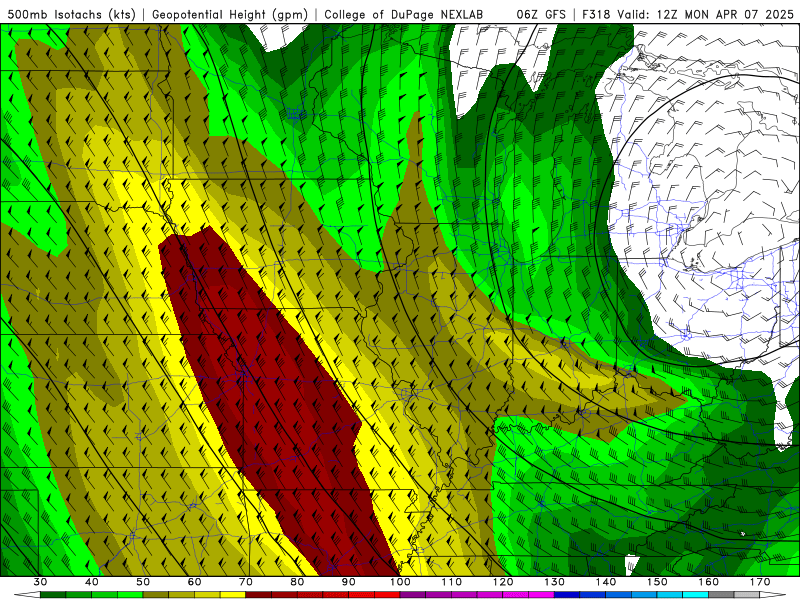Click the '06Z GFS' model run text
Image resolution: width=800 pixels, height=600 pixels.
541,14
